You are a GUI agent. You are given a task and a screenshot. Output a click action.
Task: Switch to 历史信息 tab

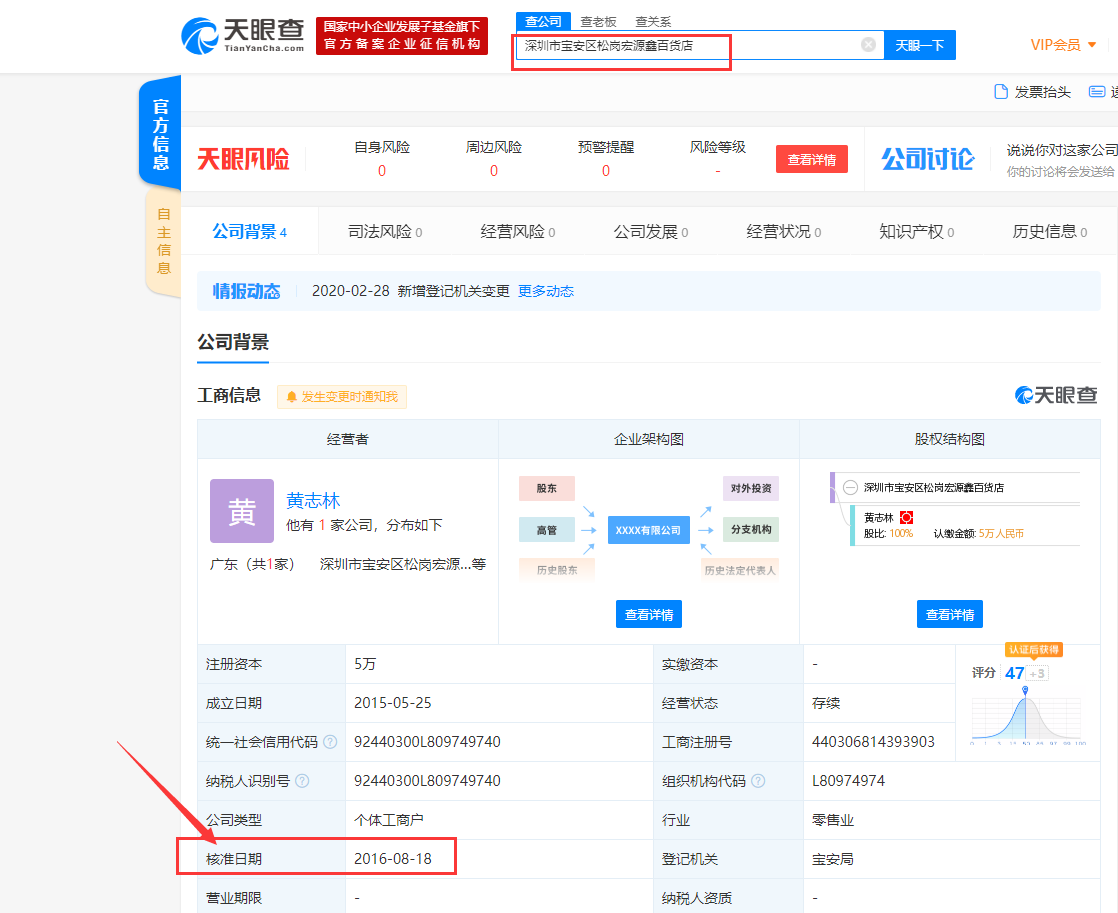click(1050, 232)
